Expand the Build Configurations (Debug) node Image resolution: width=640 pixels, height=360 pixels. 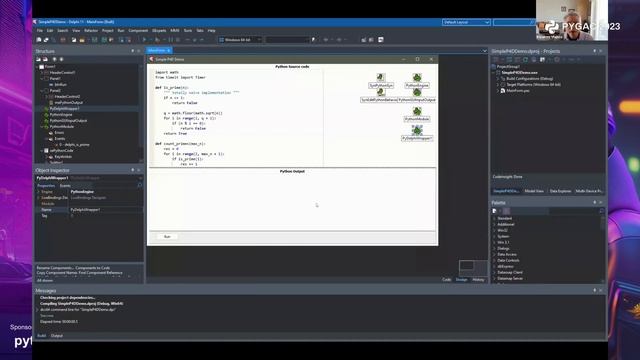(x=498, y=78)
